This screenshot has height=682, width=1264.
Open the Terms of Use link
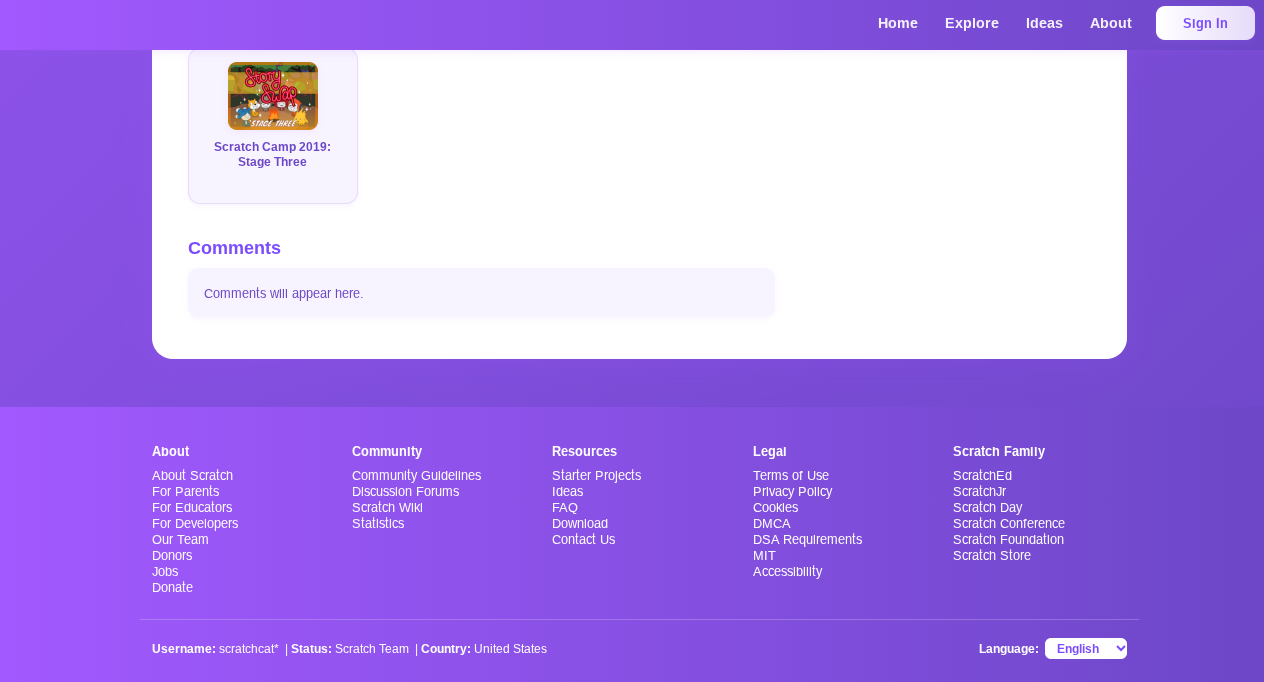(790, 476)
